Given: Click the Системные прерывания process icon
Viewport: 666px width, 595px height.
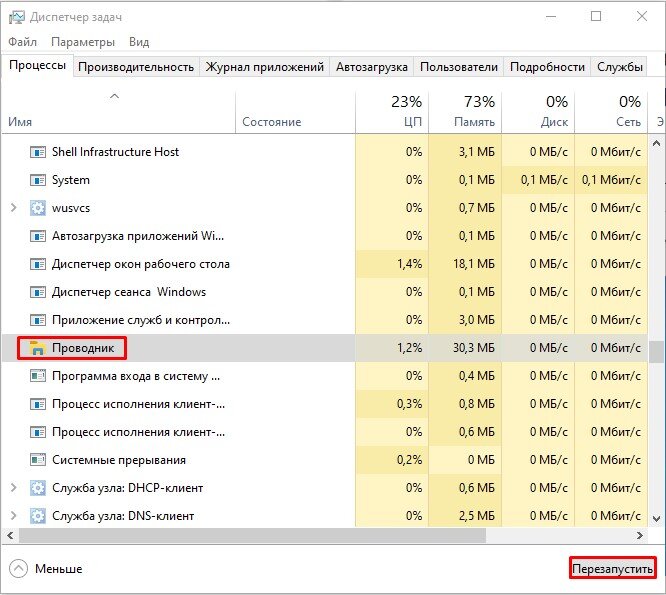Looking at the screenshot, I should [38, 460].
